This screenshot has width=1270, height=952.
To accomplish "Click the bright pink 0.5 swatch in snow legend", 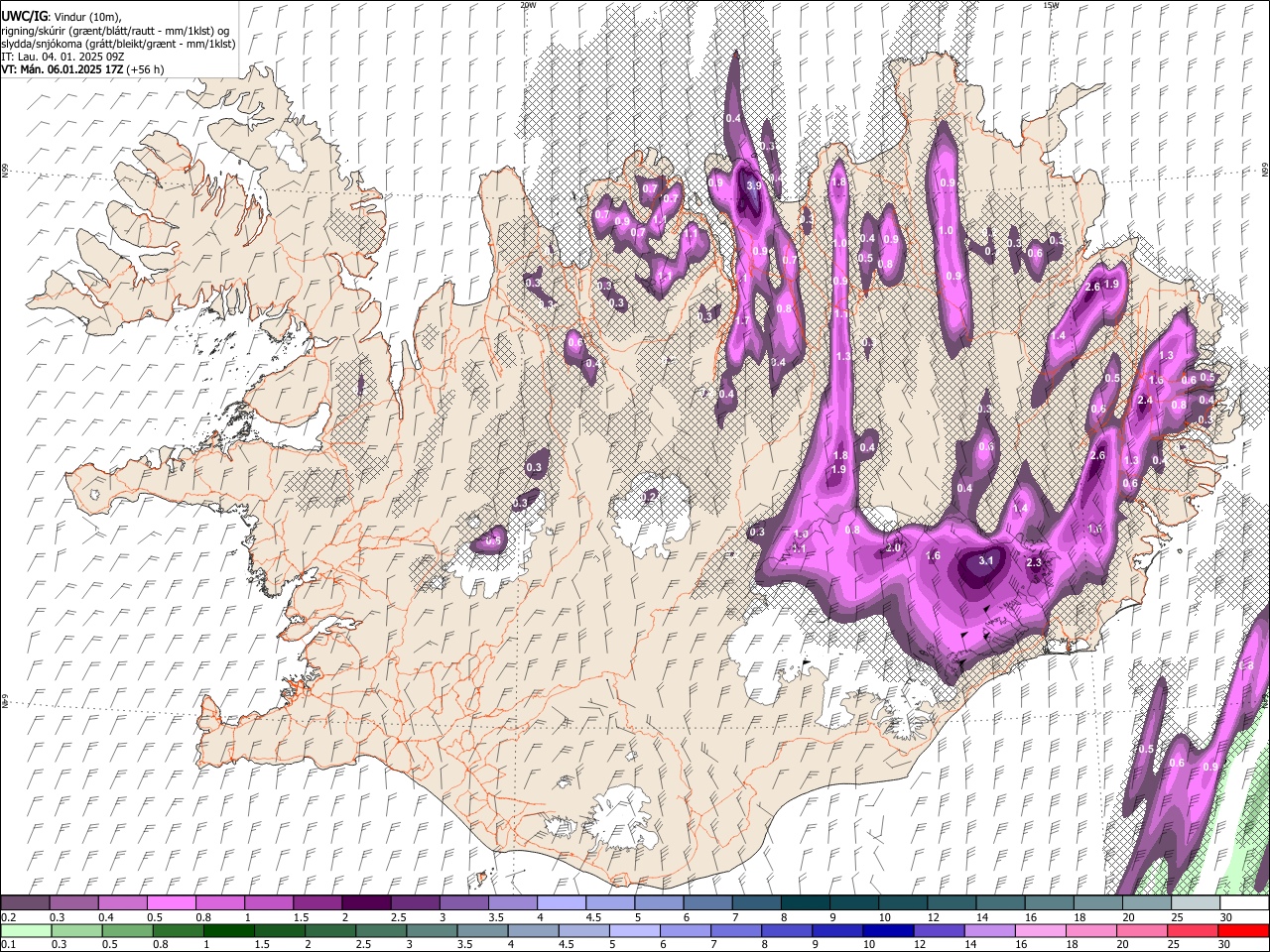I will 171,902.
